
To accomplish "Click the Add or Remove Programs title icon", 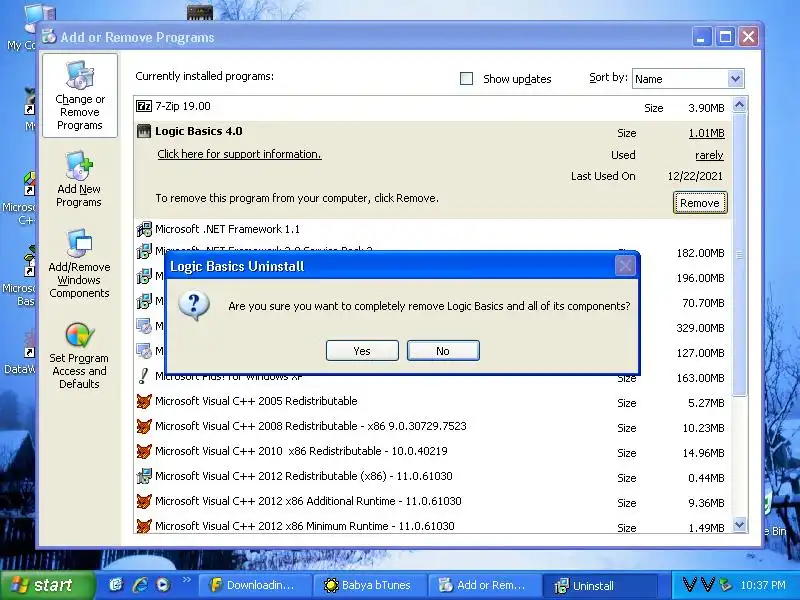I will tap(49, 37).
